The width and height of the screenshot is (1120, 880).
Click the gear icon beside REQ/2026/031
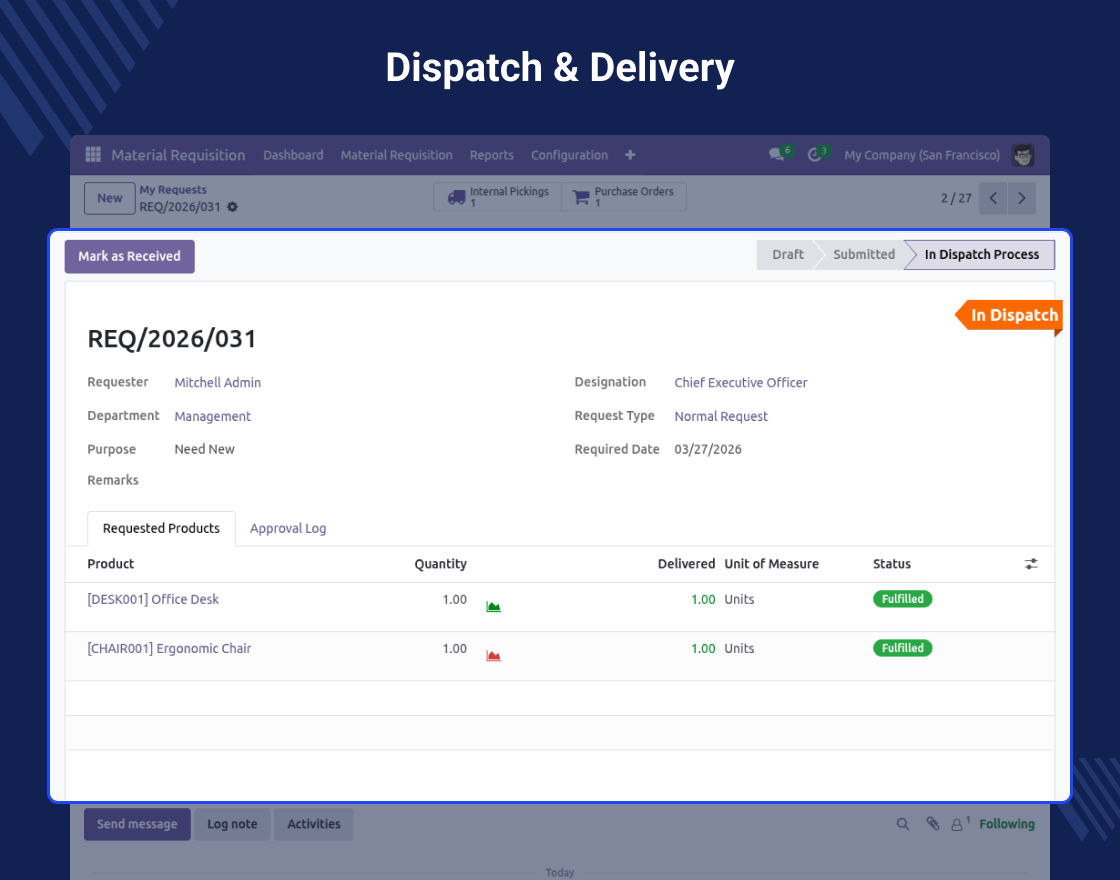233,207
